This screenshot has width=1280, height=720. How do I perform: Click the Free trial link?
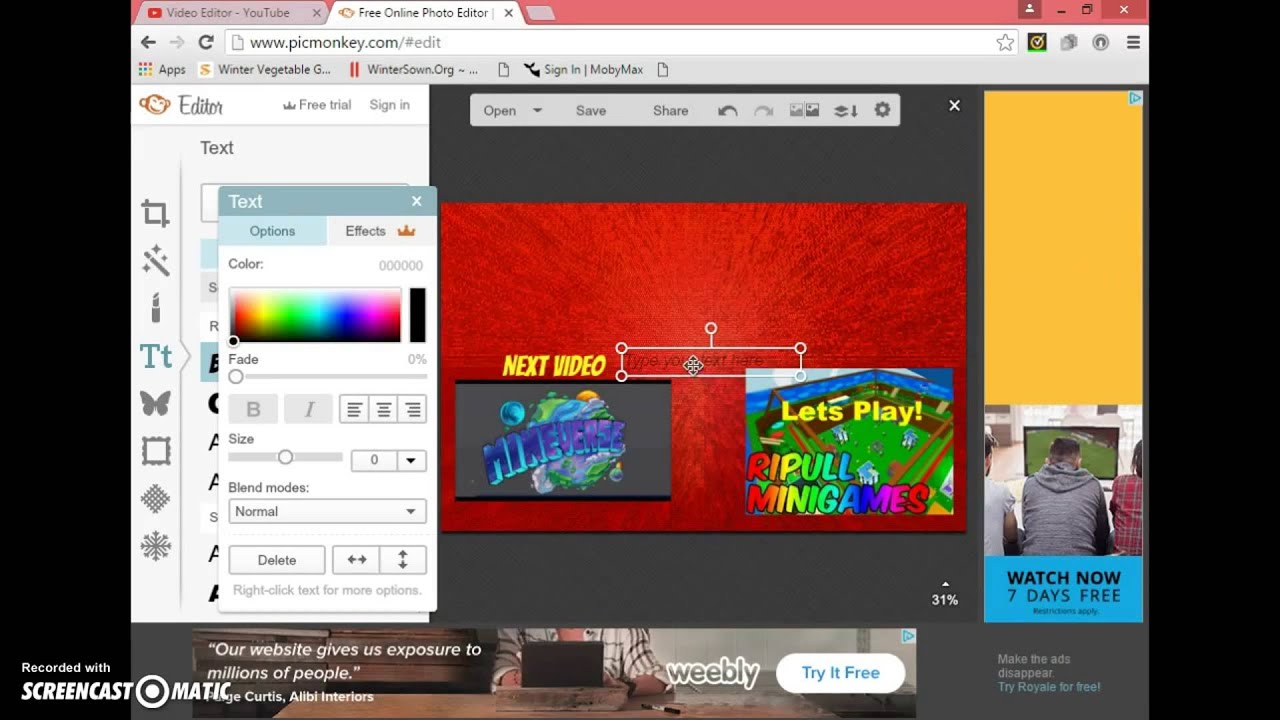point(317,105)
